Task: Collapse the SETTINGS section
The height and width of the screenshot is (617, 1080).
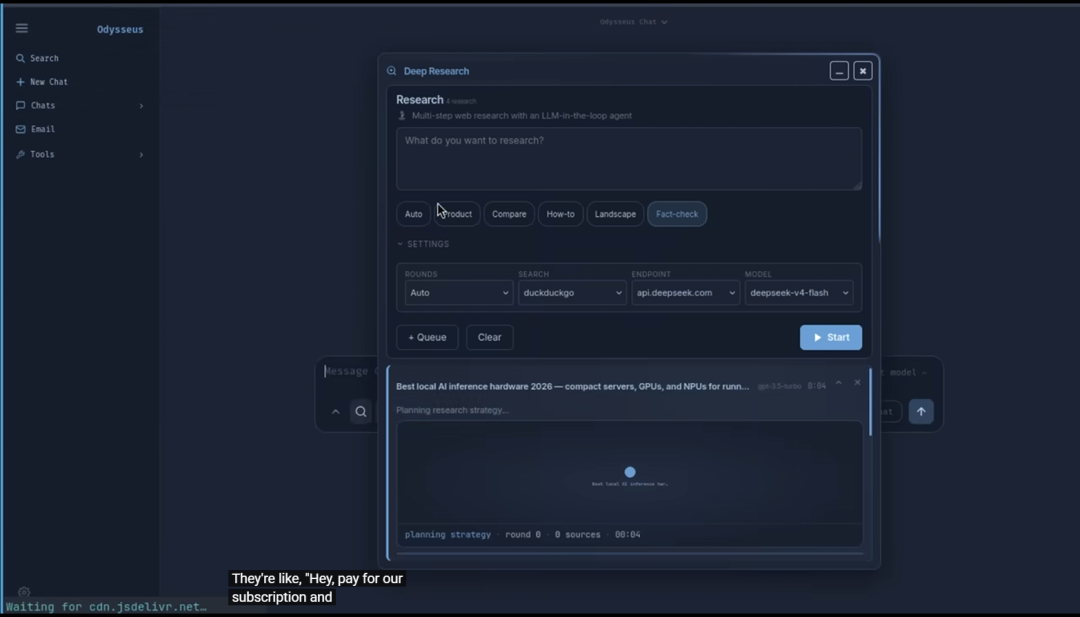Action: point(423,244)
